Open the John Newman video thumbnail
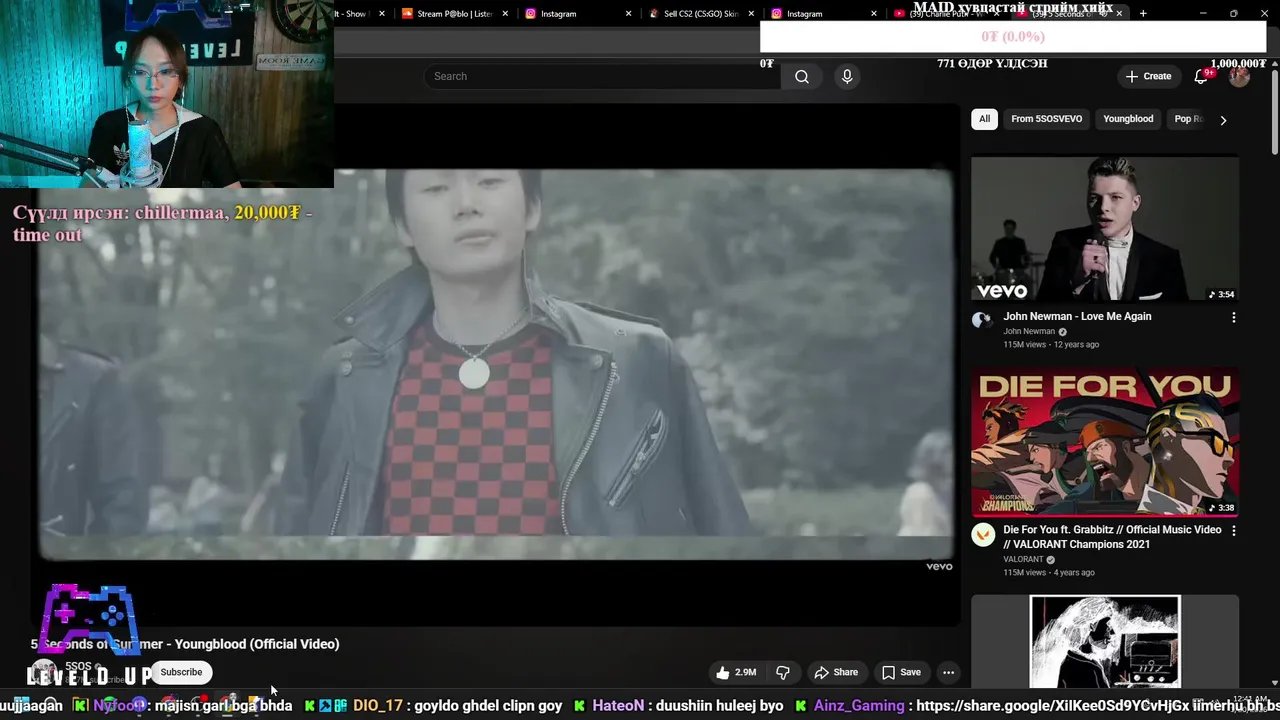Screen dimensions: 1280x720 pos(1105,229)
